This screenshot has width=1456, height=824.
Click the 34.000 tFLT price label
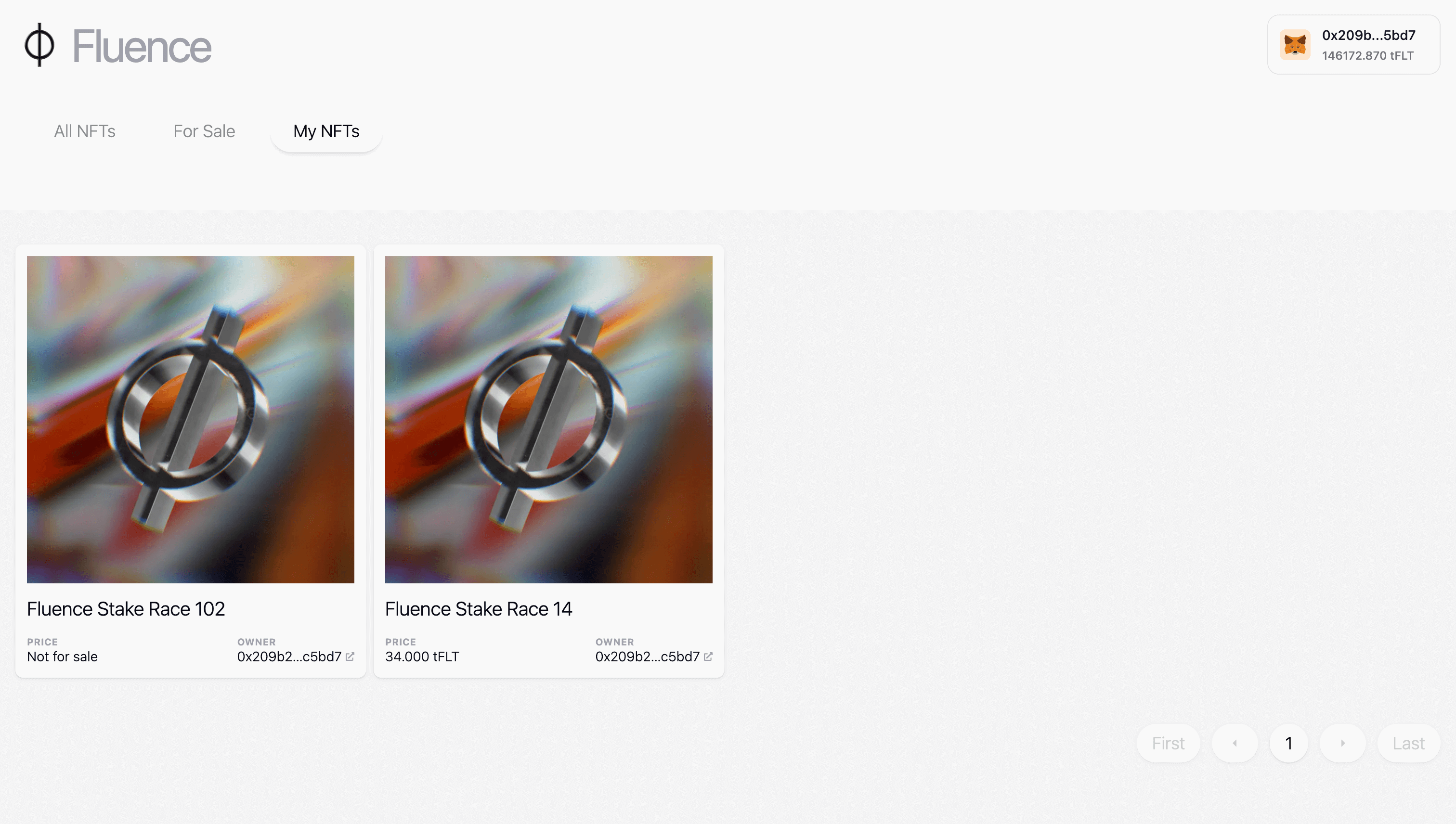422,657
